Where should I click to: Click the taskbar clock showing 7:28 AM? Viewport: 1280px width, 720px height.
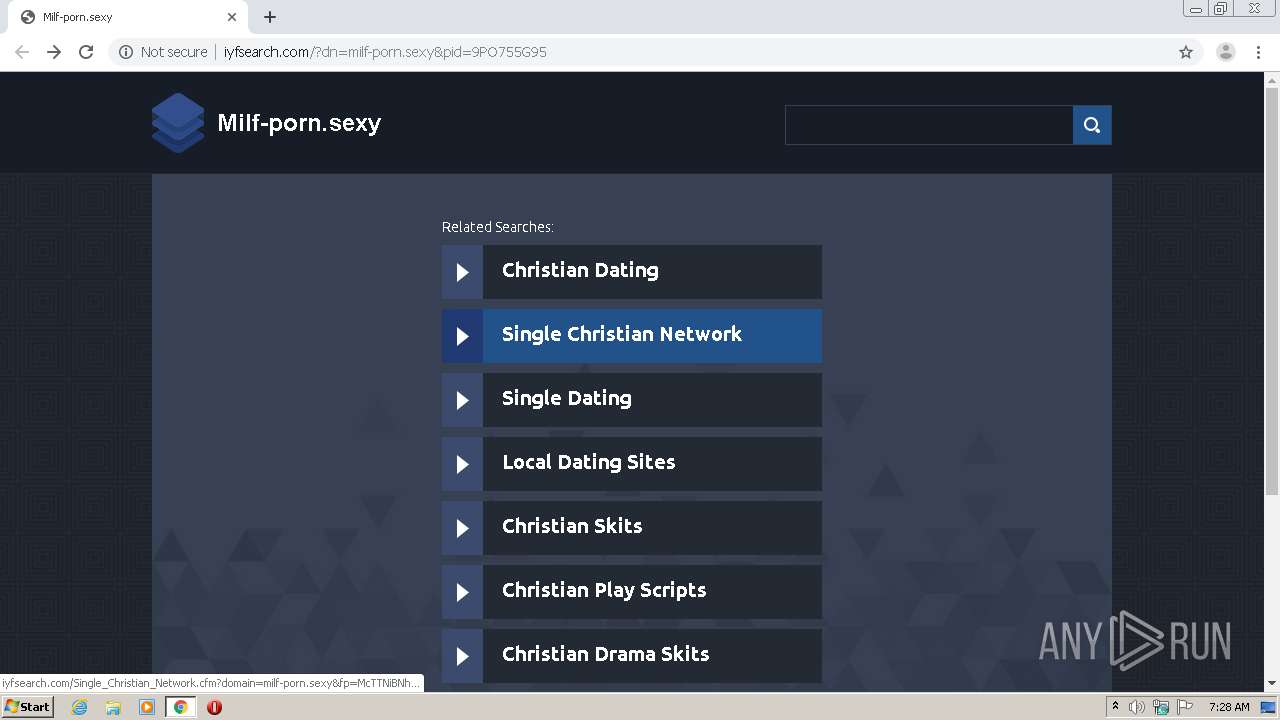pyautogui.click(x=1229, y=707)
